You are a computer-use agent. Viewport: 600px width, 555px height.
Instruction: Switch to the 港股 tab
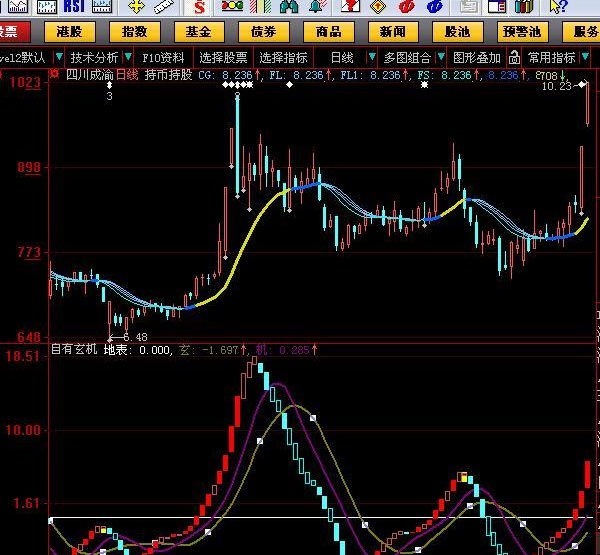[x=70, y=32]
